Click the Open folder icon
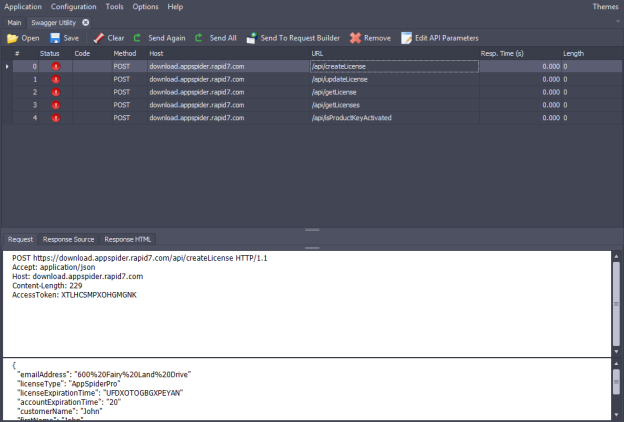This screenshot has height=422, width=624. click(12, 38)
